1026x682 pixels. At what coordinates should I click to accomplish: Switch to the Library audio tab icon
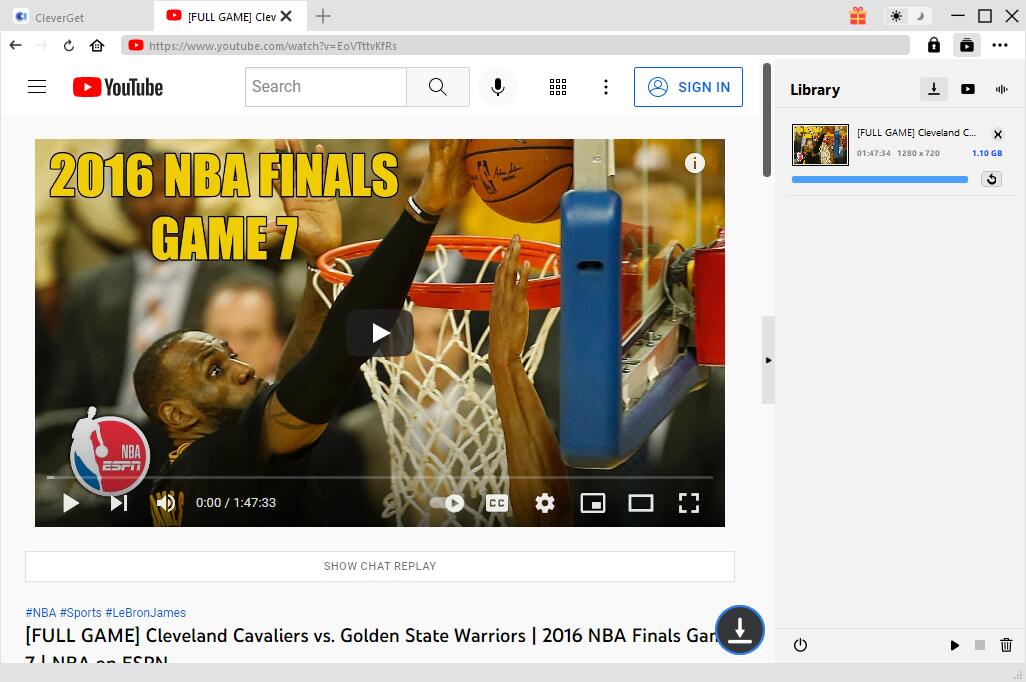(x=1001, y=89)
